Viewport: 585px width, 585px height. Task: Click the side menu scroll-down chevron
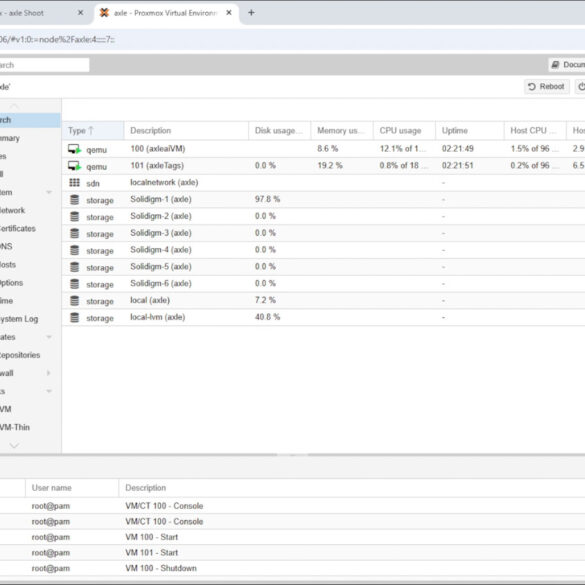tap(14, 445)
